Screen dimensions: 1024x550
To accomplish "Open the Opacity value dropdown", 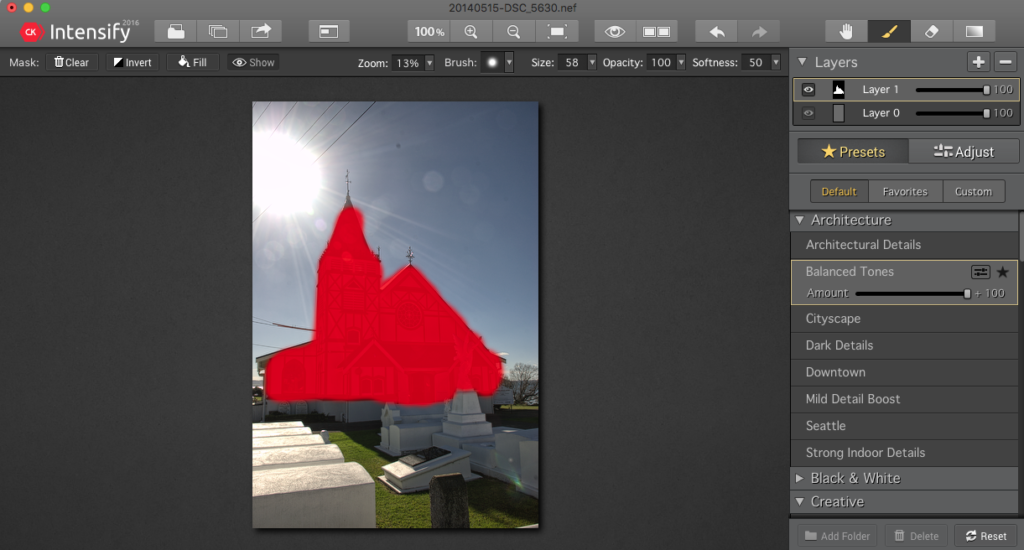I will [681, 63].
